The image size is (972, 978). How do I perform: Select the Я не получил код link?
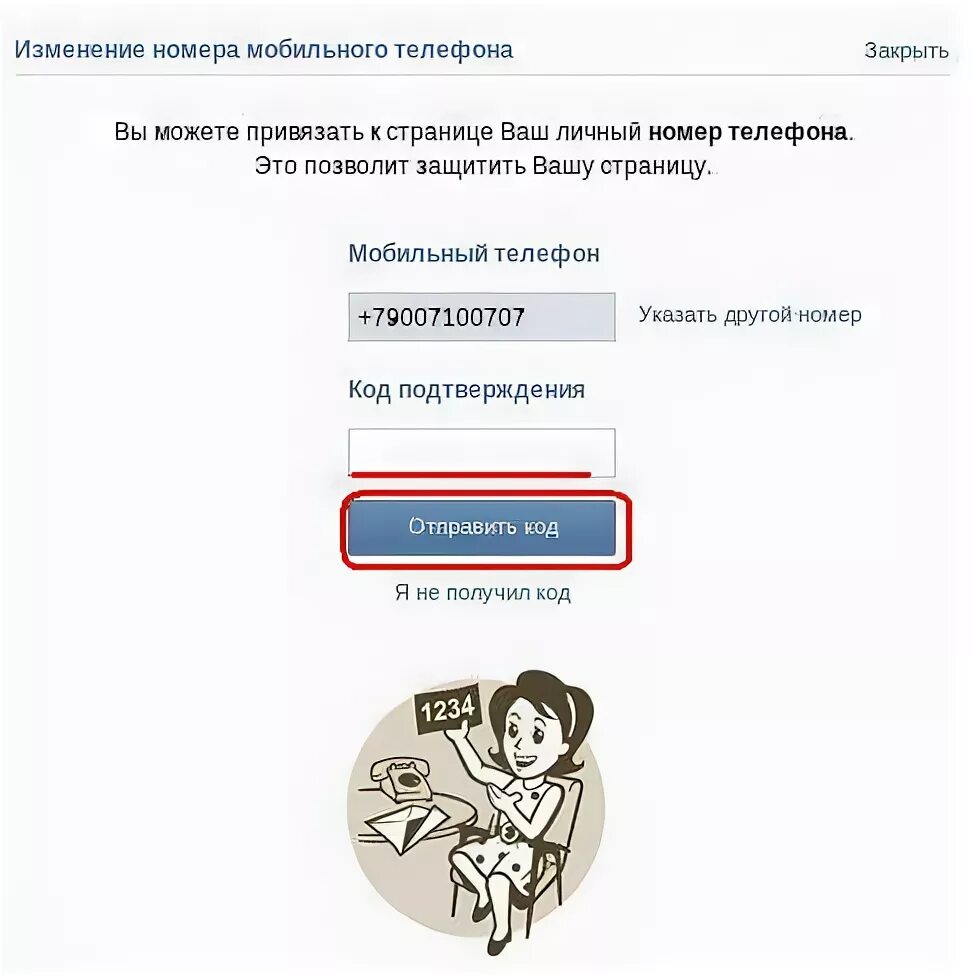(x=482, y=593)
